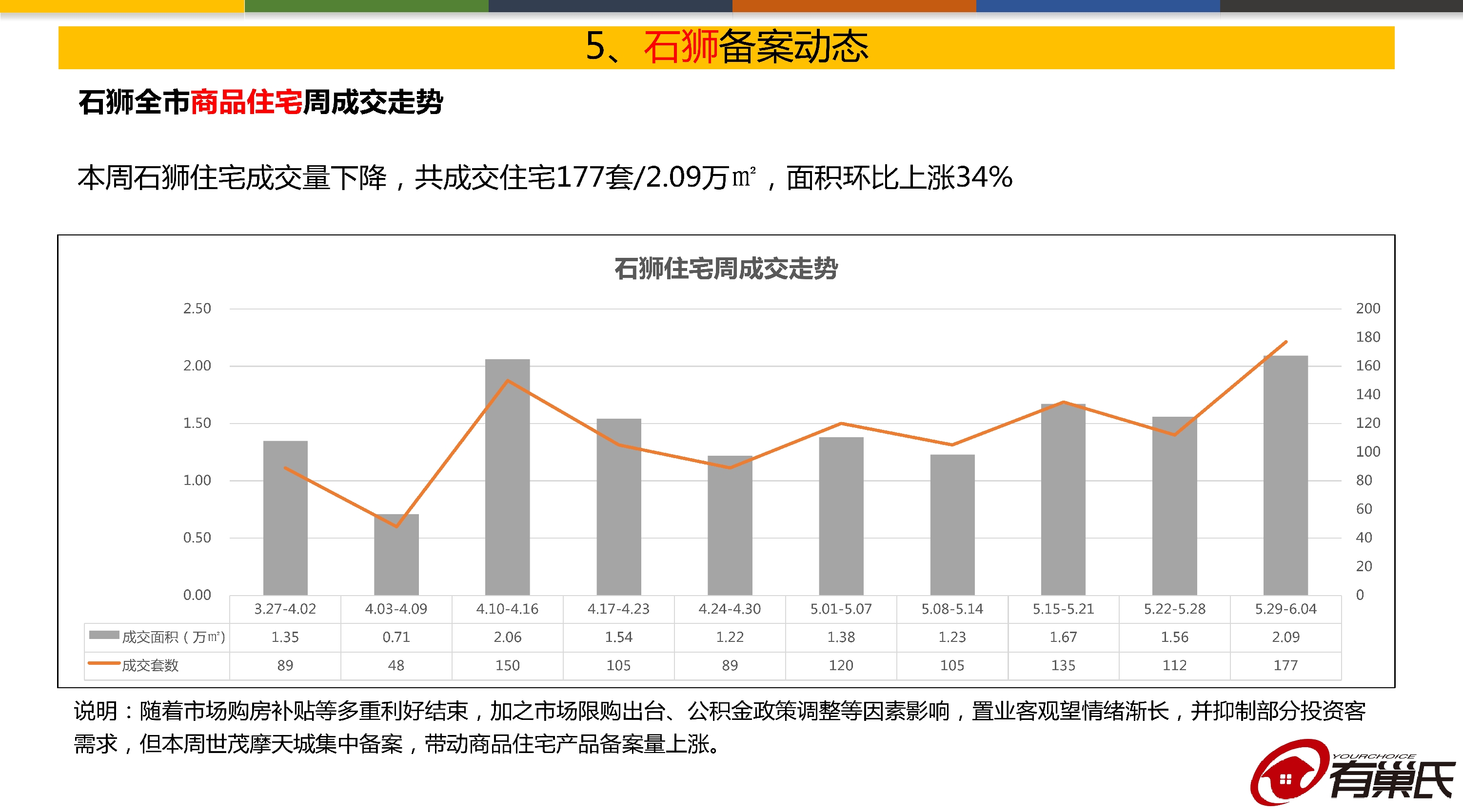
Task: Click the date label 5.29-6.04
Action: click(1286, 609)
